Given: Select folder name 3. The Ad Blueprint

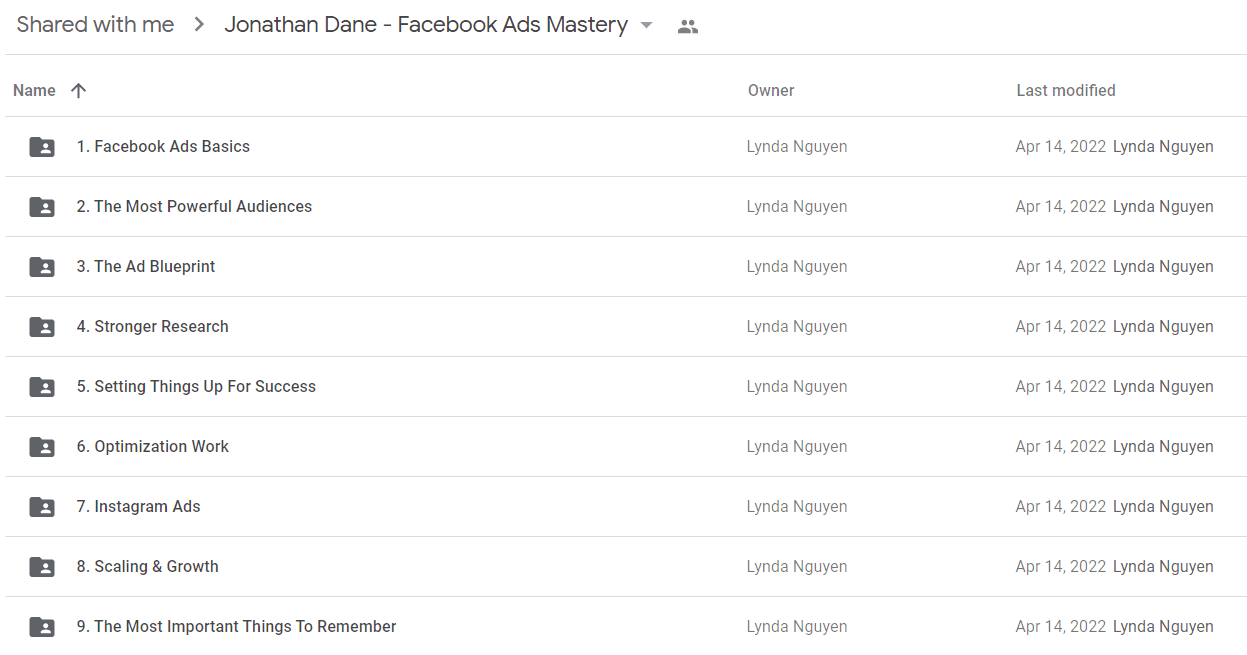Looking at the screenshot, I should point(146,266).
